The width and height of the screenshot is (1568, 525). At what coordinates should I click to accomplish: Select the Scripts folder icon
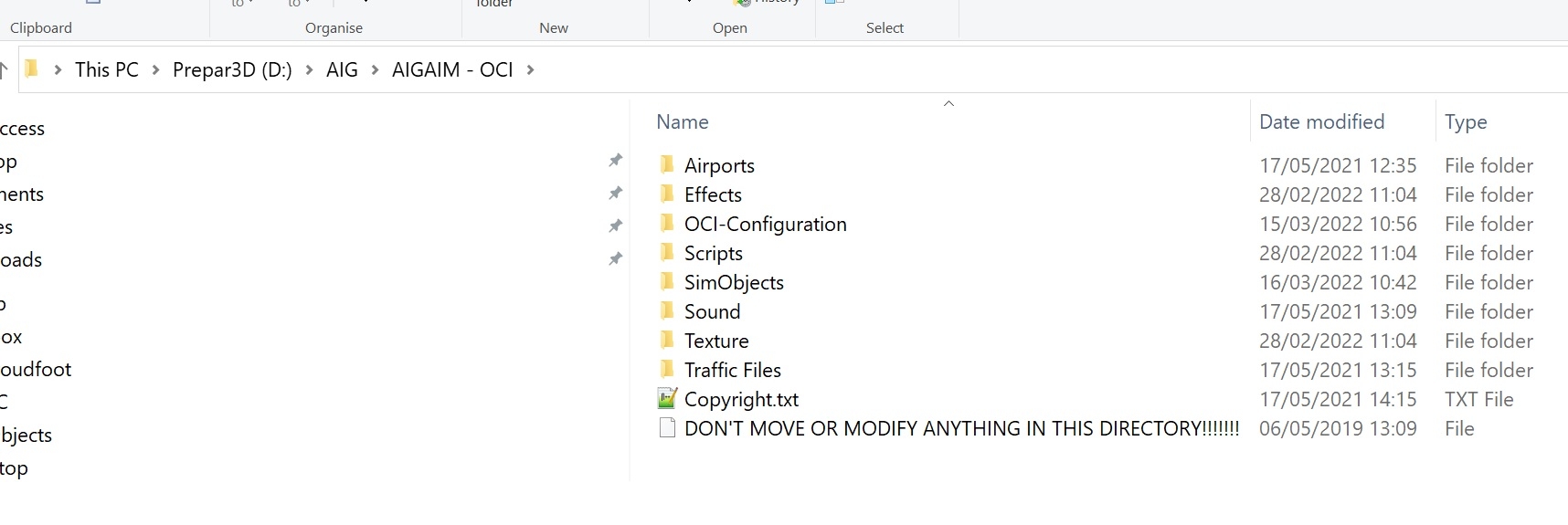pyautogui.click(x=667, y=253)
